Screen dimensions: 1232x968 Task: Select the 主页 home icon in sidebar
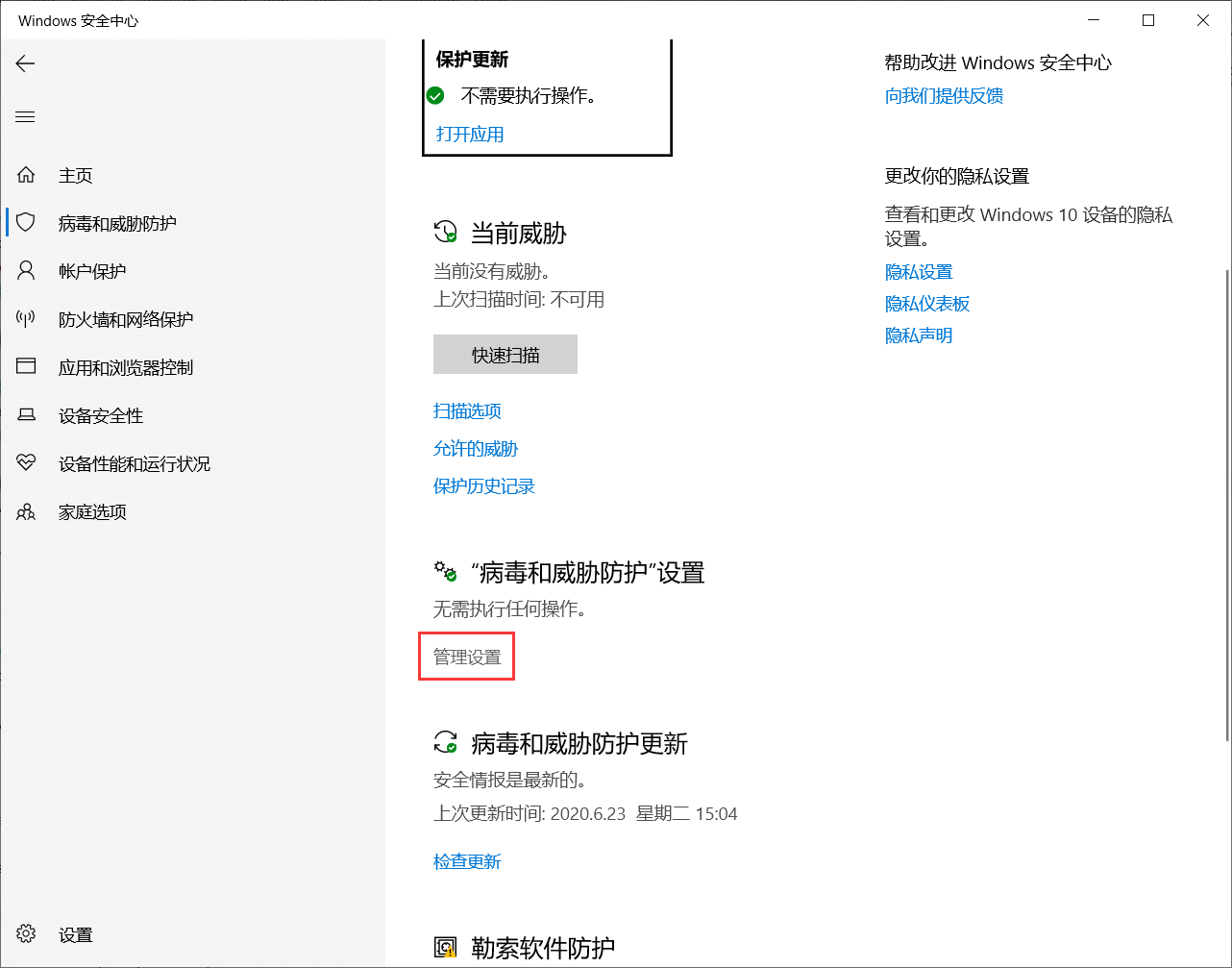[x=25, y=174]
